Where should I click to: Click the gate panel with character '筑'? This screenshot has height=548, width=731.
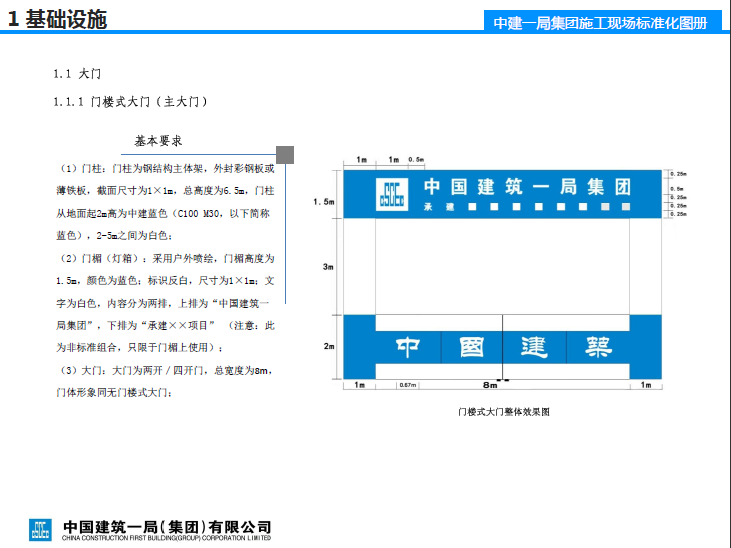click(x=598, y=347)
